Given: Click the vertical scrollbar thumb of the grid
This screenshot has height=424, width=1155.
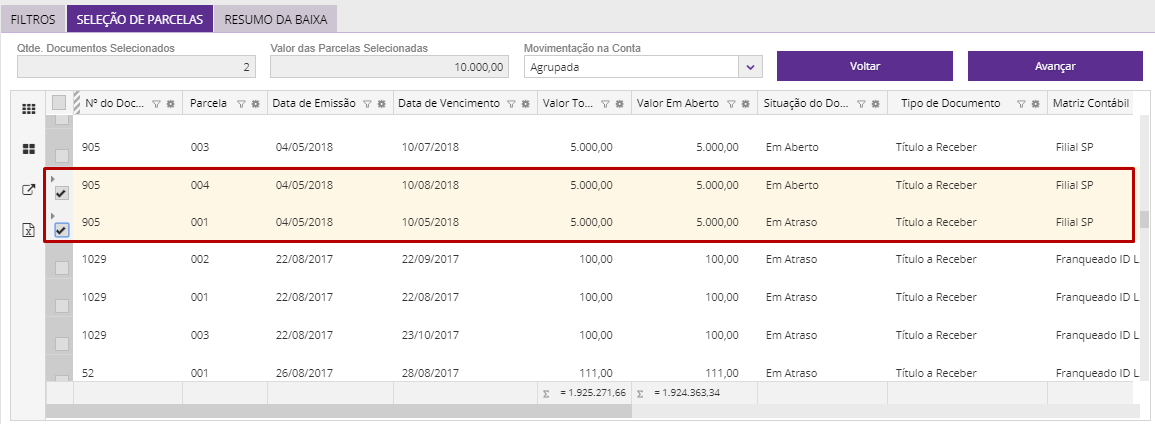Looking at the screenshot, I should pos(1146,220).
